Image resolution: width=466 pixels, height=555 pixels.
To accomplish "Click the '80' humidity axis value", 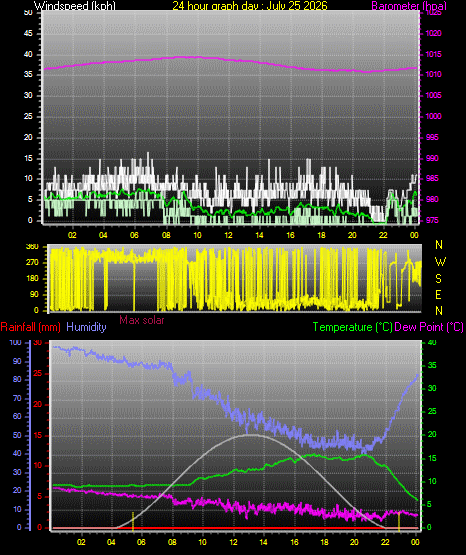I will [17, 379].
